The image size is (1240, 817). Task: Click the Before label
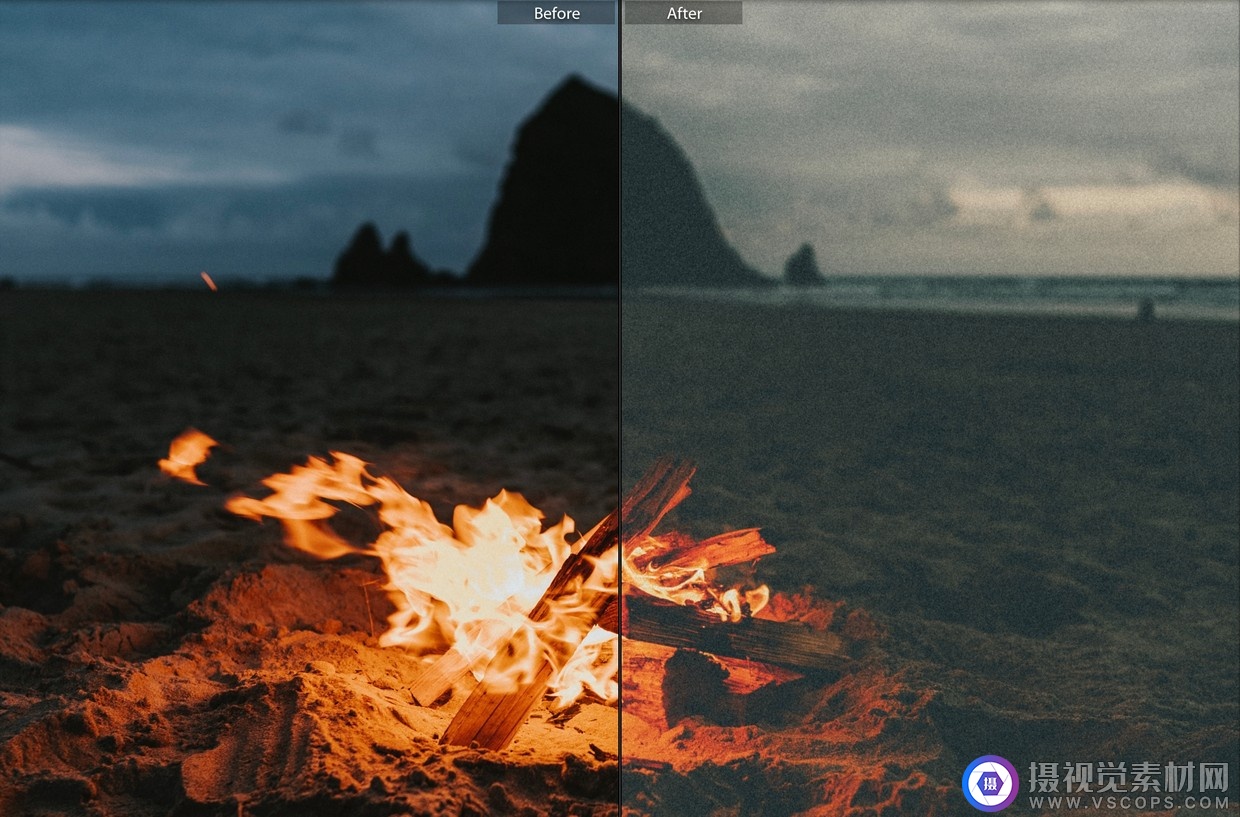[x=556, y=13]
